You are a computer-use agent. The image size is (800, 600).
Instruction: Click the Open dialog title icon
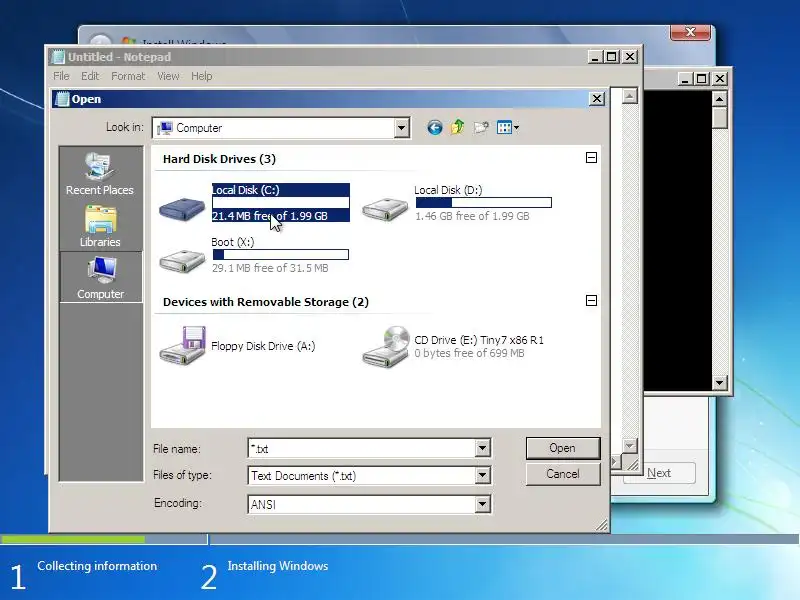[62, 99]
